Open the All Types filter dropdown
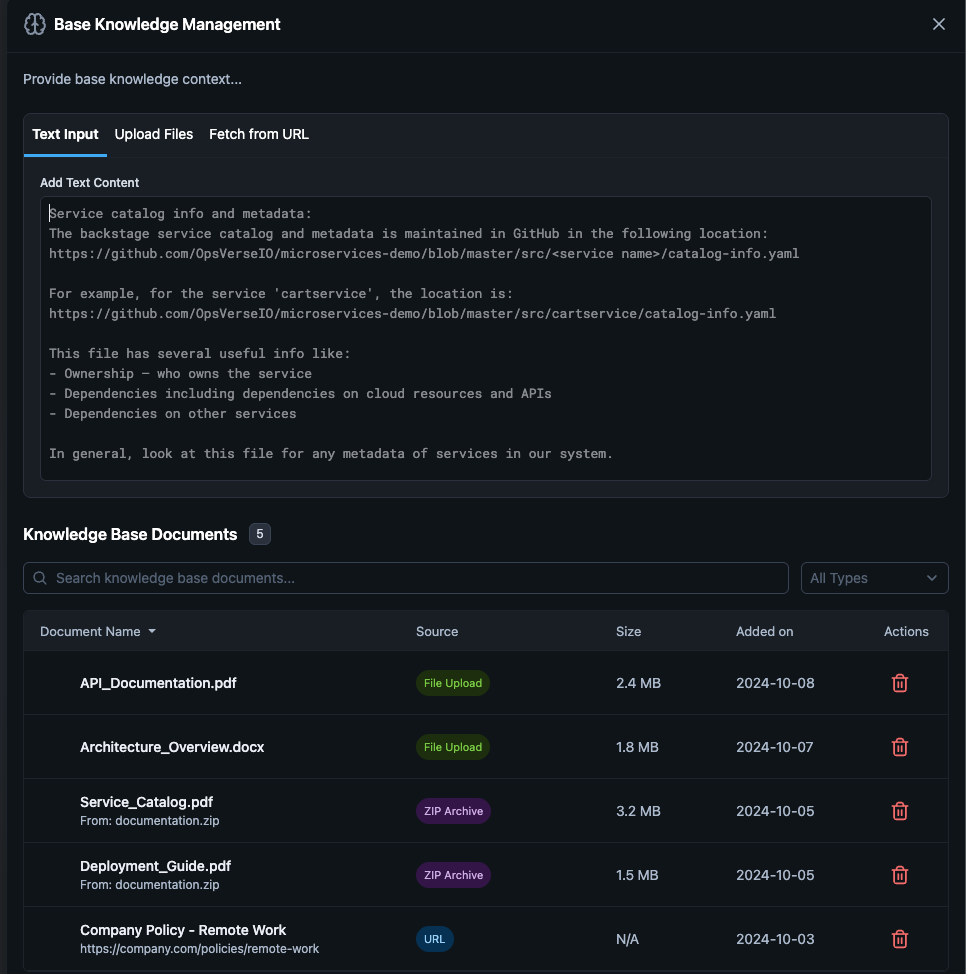Viewport: 966px width, 974px height. point(874,577)
